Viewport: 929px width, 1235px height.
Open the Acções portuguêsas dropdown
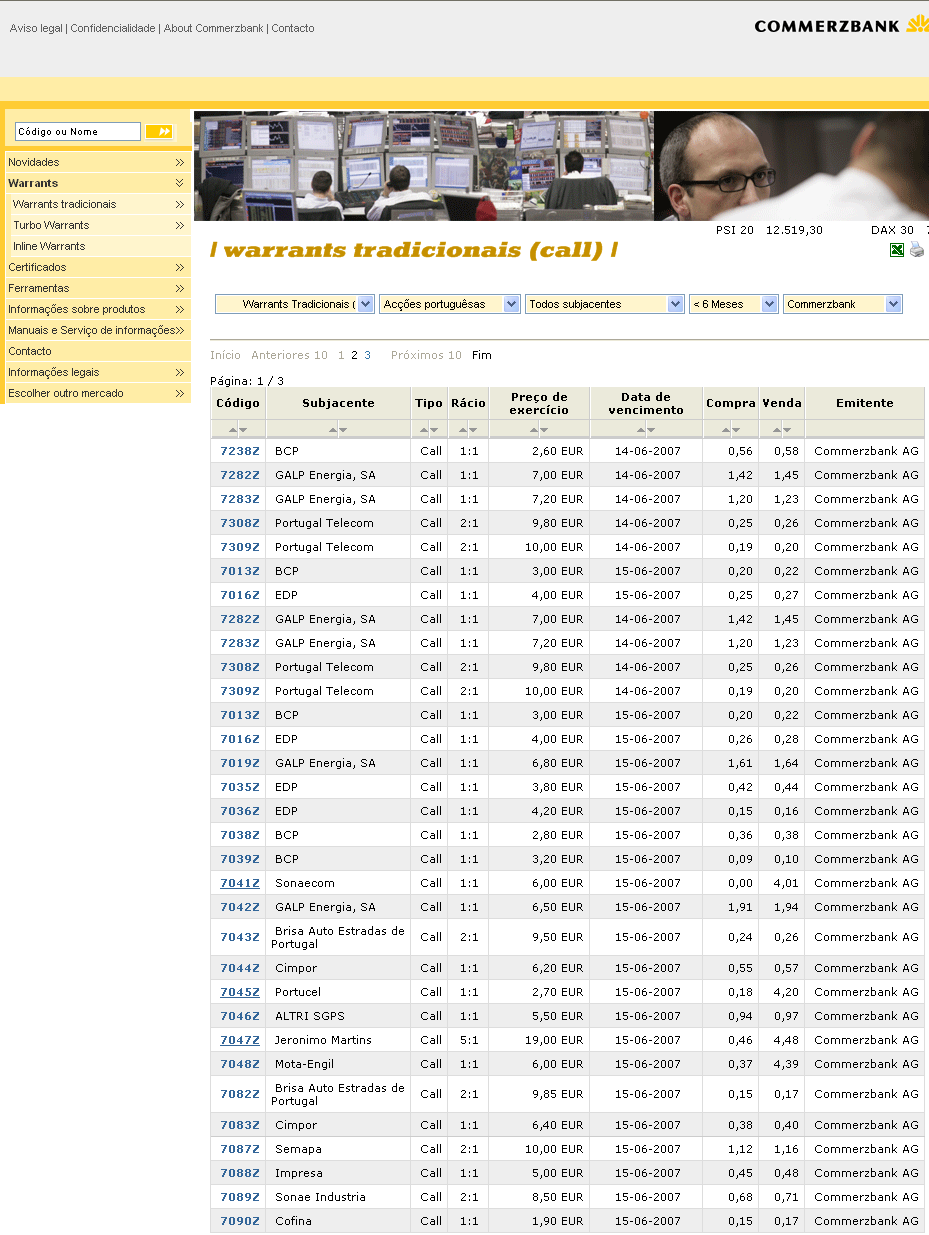point(450,304)
